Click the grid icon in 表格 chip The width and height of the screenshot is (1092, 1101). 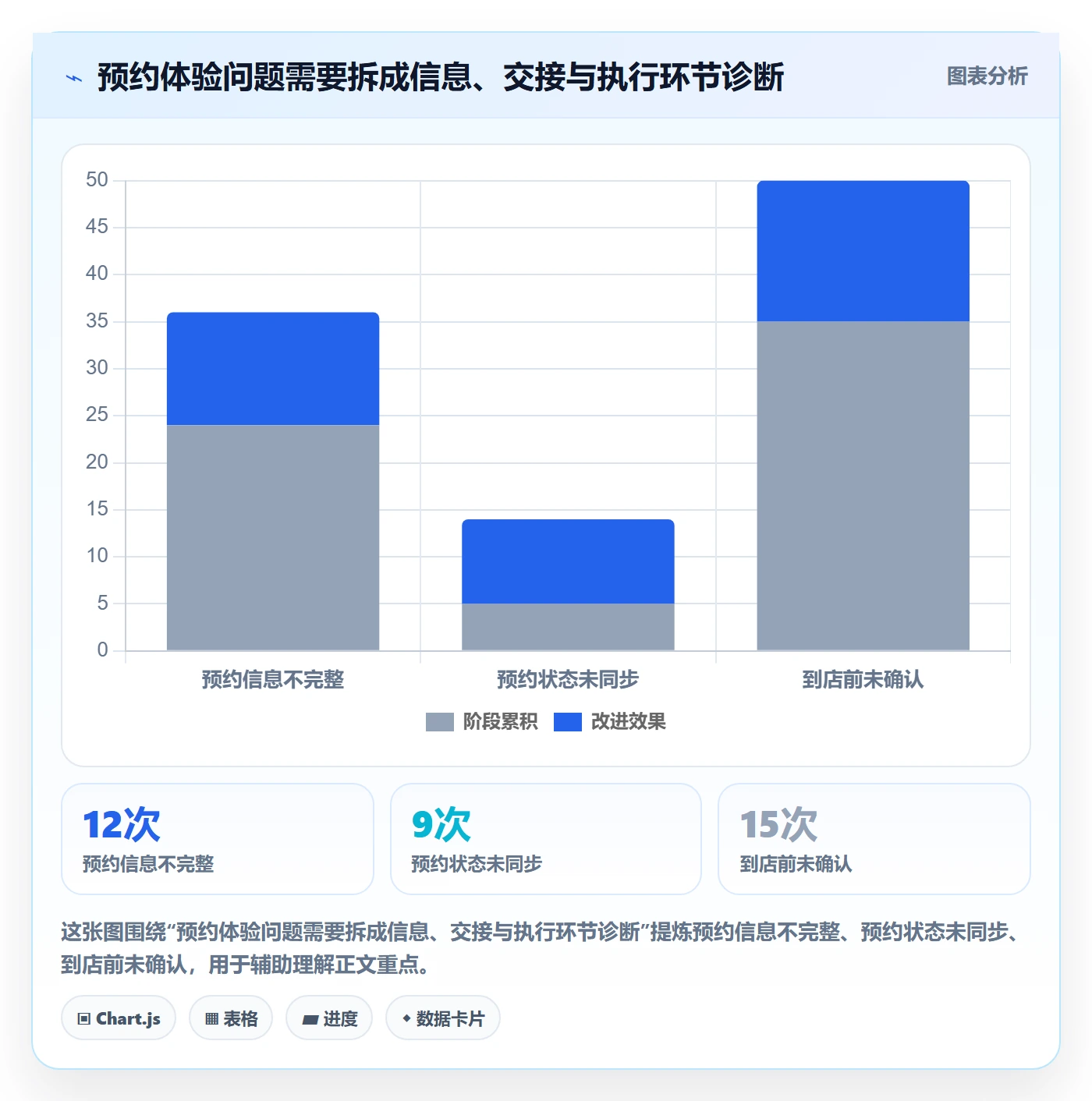pyautogui.click(x=211, y=1019)
